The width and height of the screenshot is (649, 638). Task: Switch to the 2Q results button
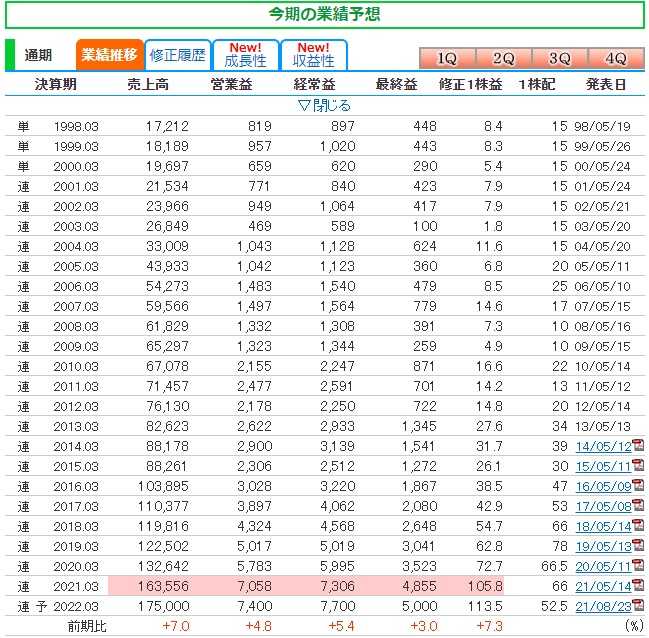[503, 58]
